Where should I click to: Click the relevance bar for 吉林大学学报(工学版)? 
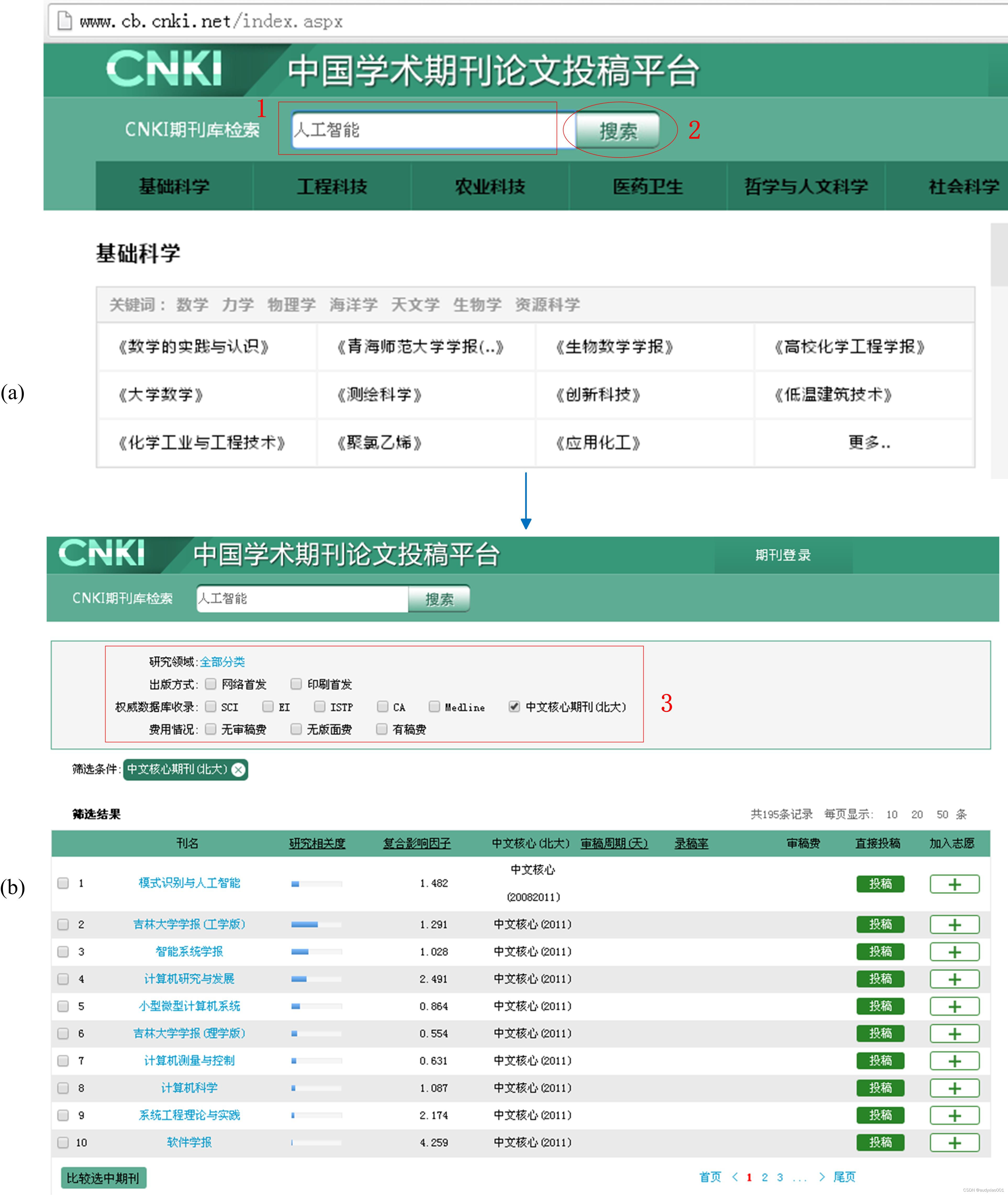coord(316,924)
